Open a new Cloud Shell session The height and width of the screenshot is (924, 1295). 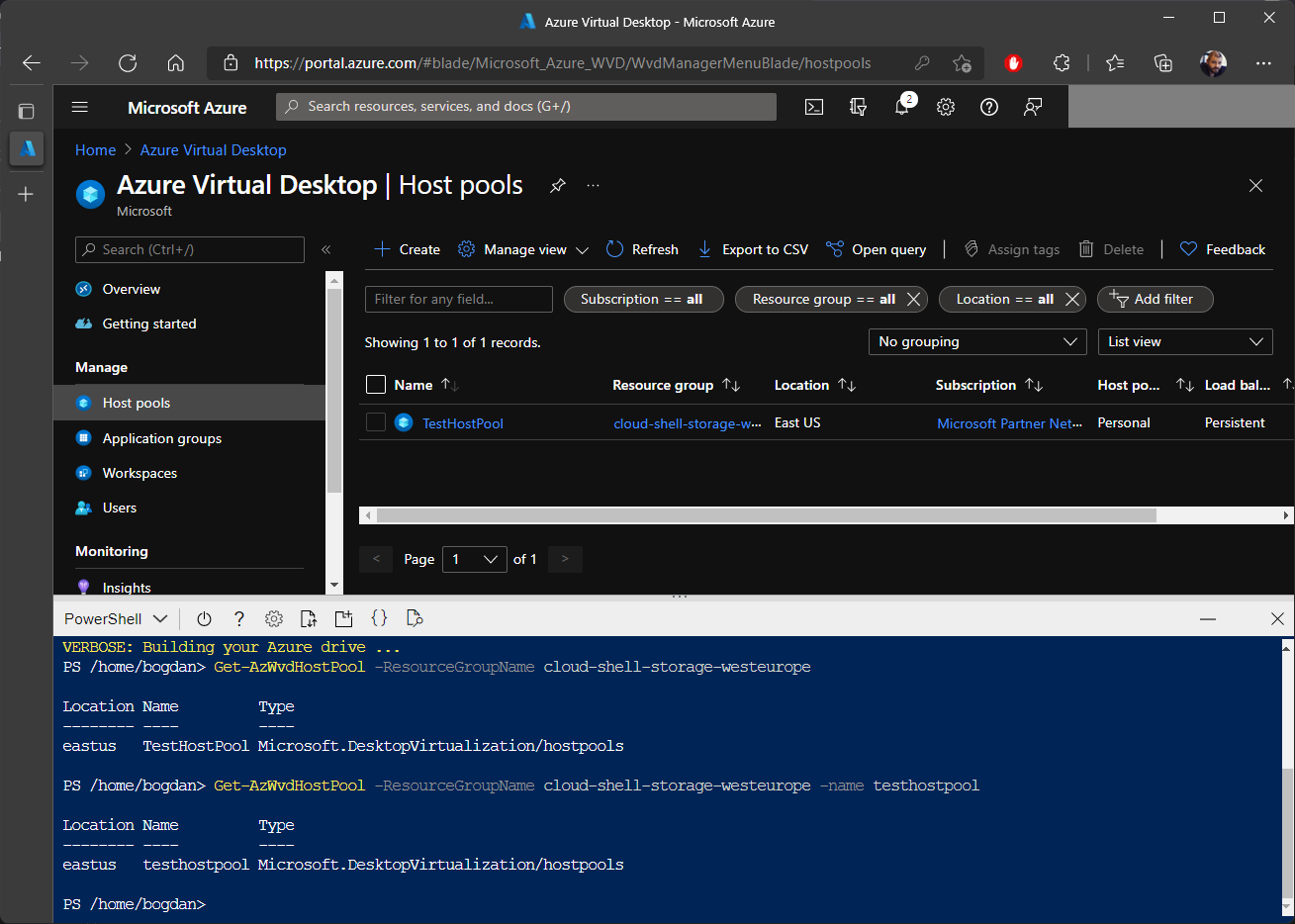[343, 618]
